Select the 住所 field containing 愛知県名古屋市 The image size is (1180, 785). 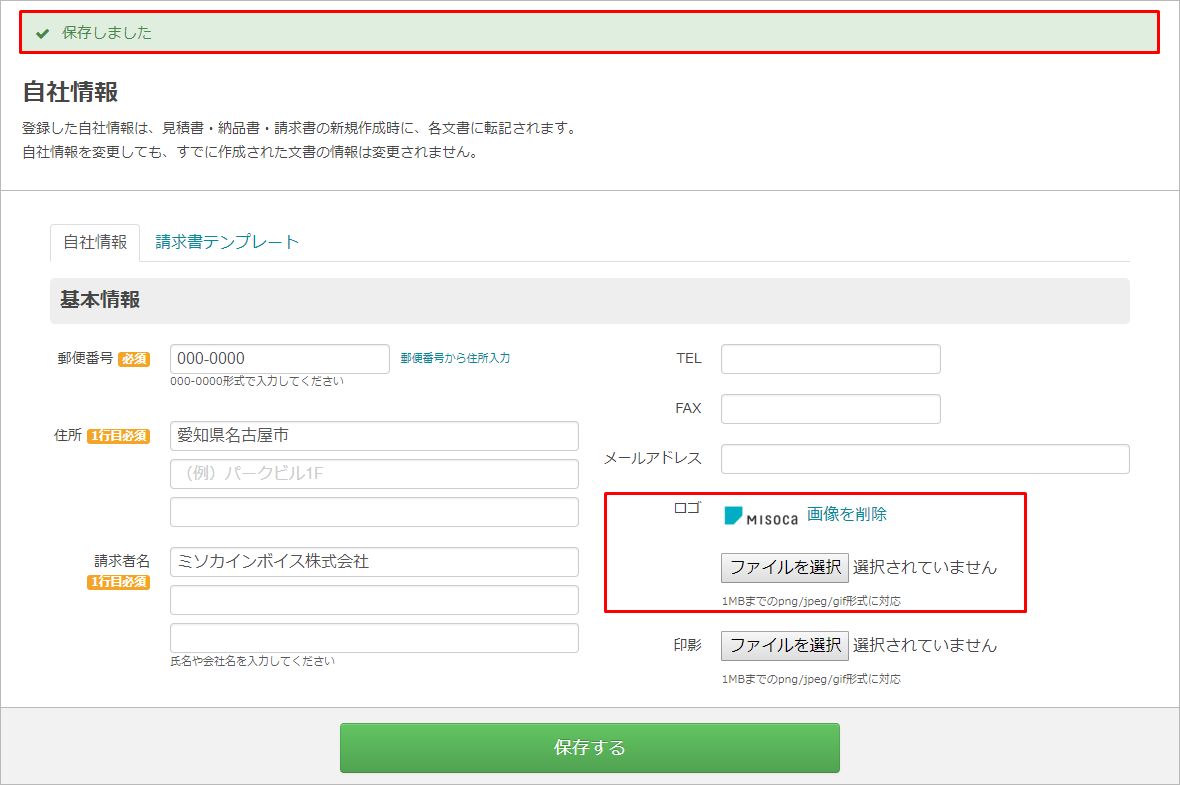point(374,436)
